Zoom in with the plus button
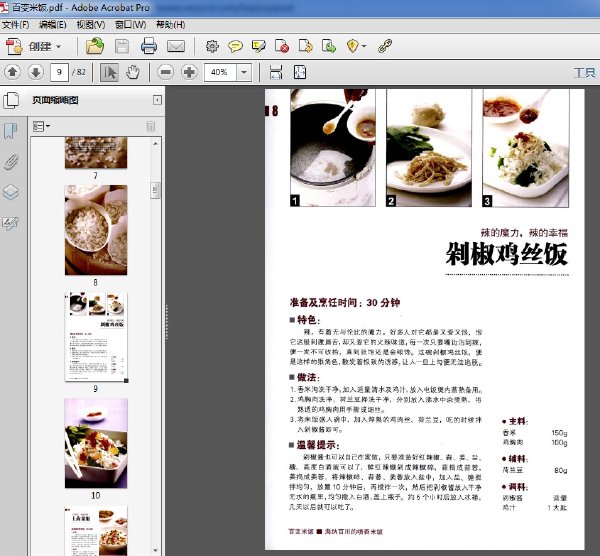The image size is (600, 556). coord(189,72)
